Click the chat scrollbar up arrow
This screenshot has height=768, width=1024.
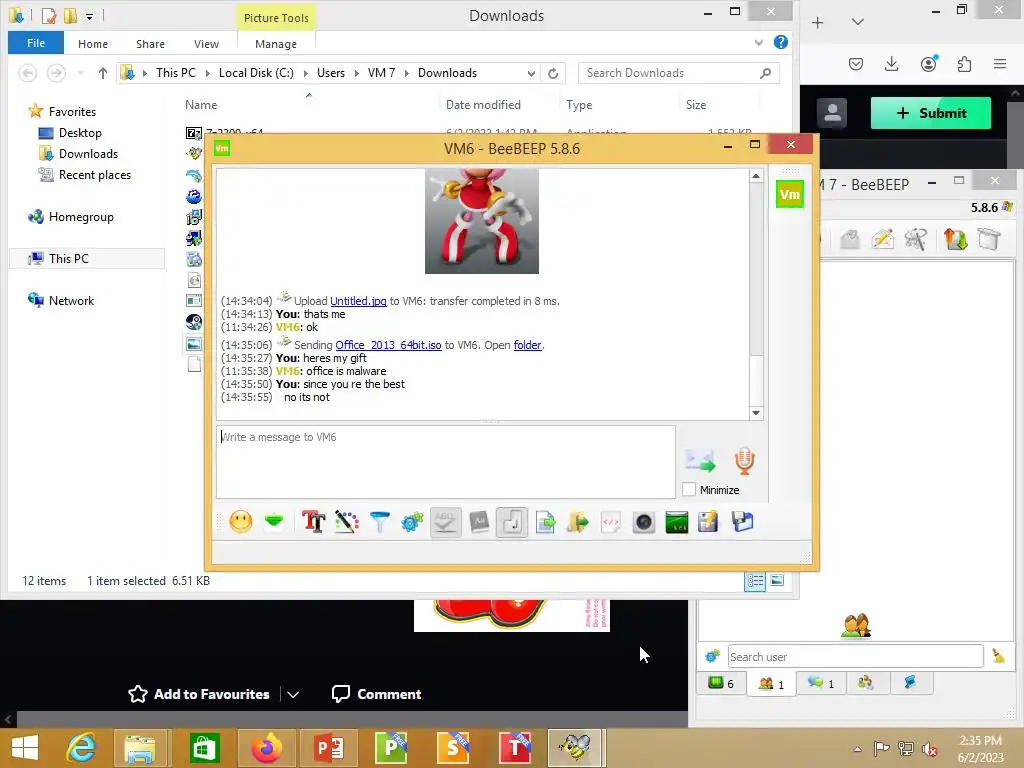[756, 176]
